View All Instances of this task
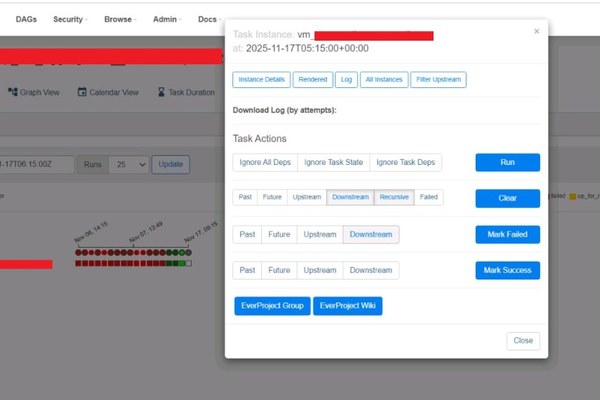Viewport: 600px width, 400px height. (x=384, y=80)
